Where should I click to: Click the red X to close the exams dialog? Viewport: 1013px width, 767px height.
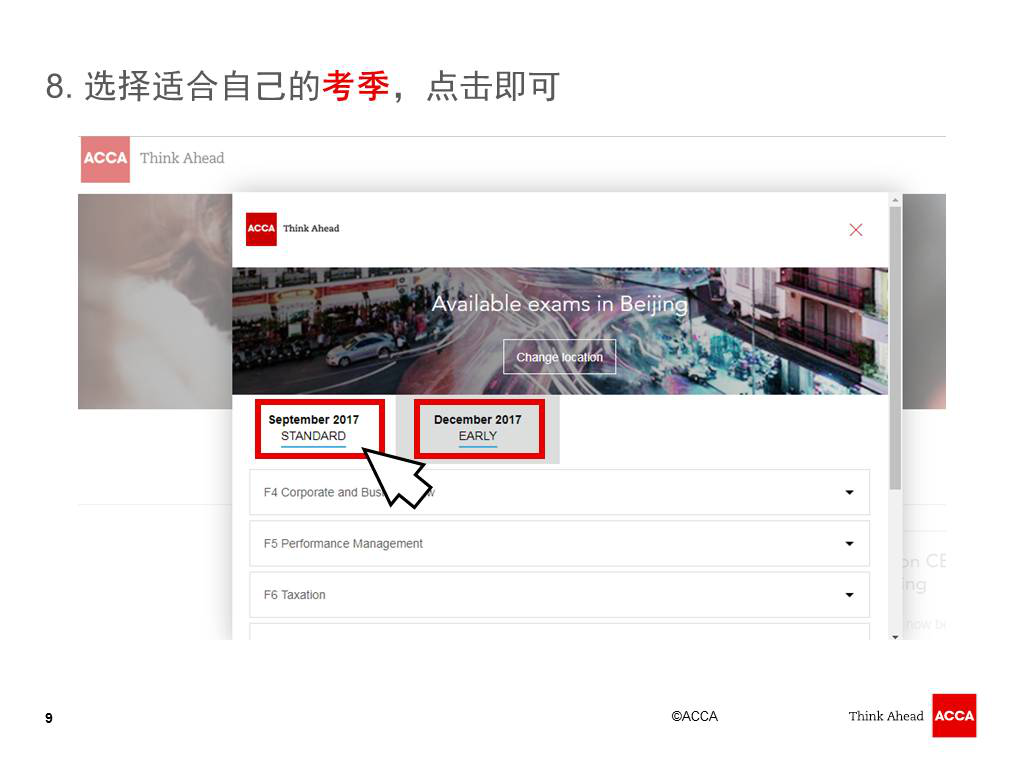coord(856,229)
